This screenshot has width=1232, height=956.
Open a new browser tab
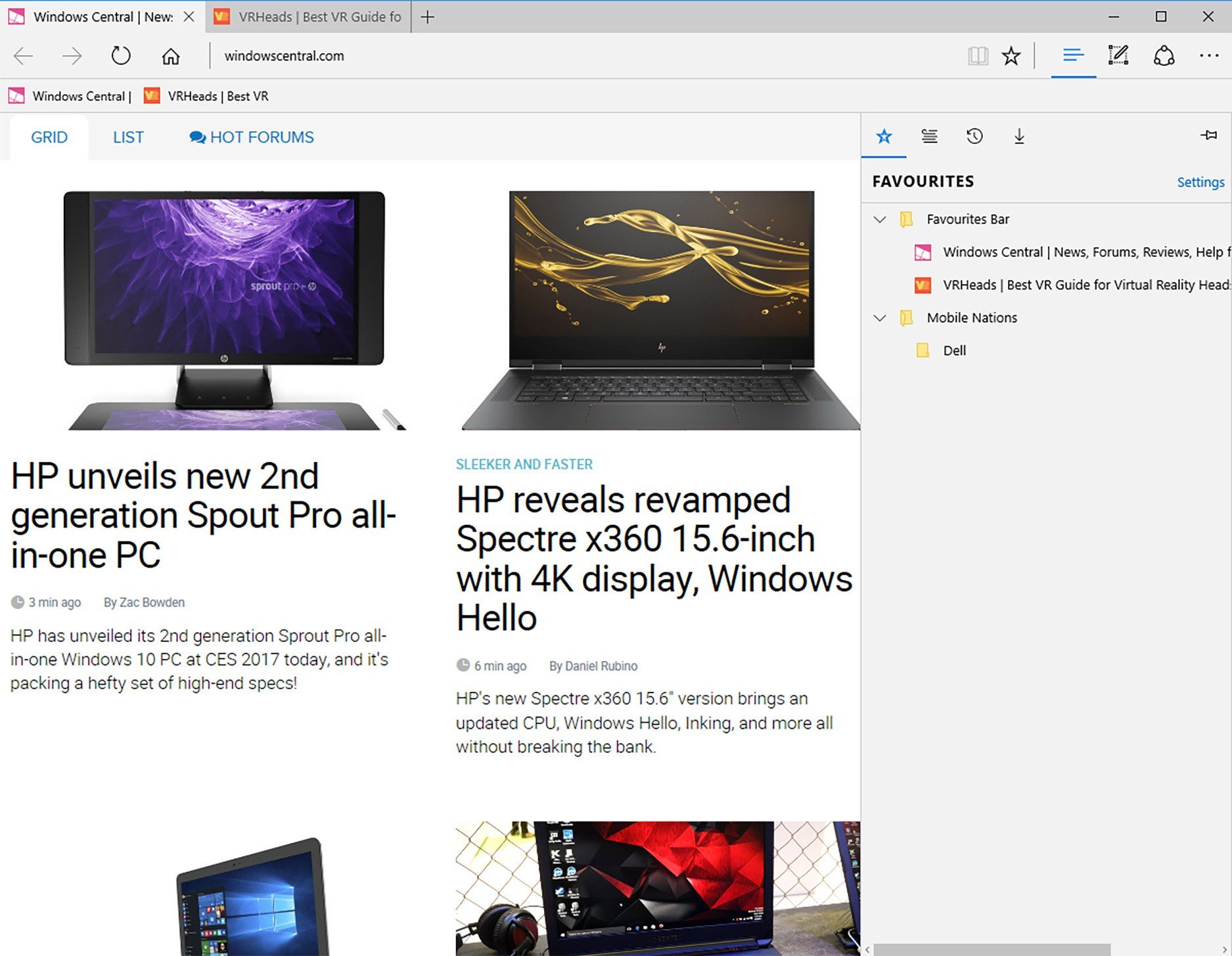point(427,16)
